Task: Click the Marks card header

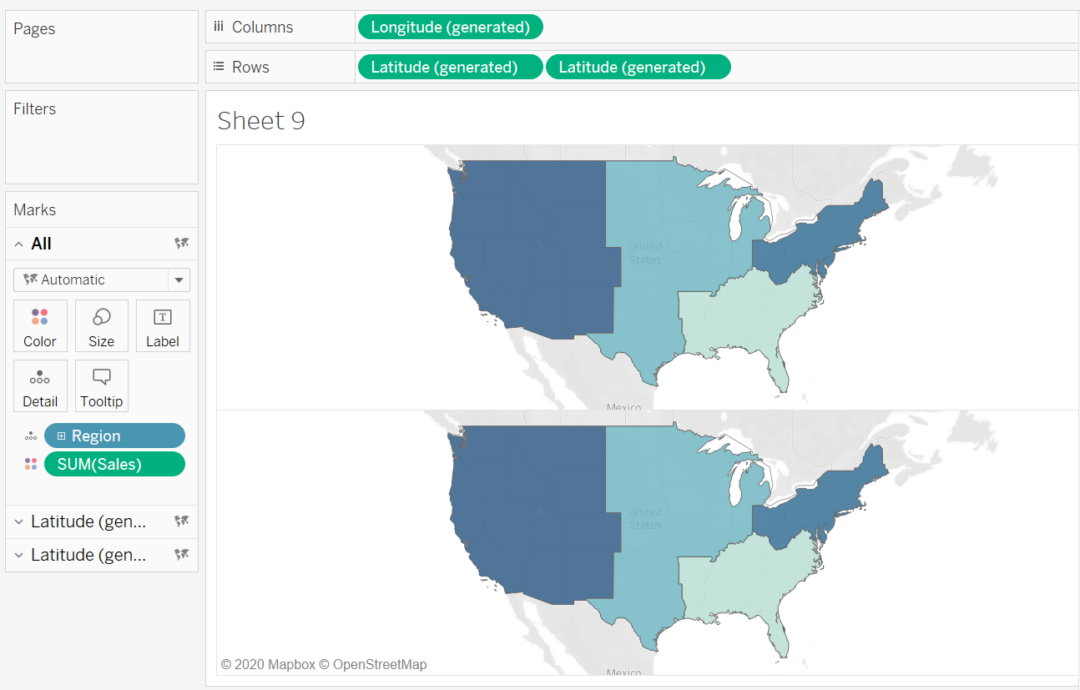Action: [34, 210]
